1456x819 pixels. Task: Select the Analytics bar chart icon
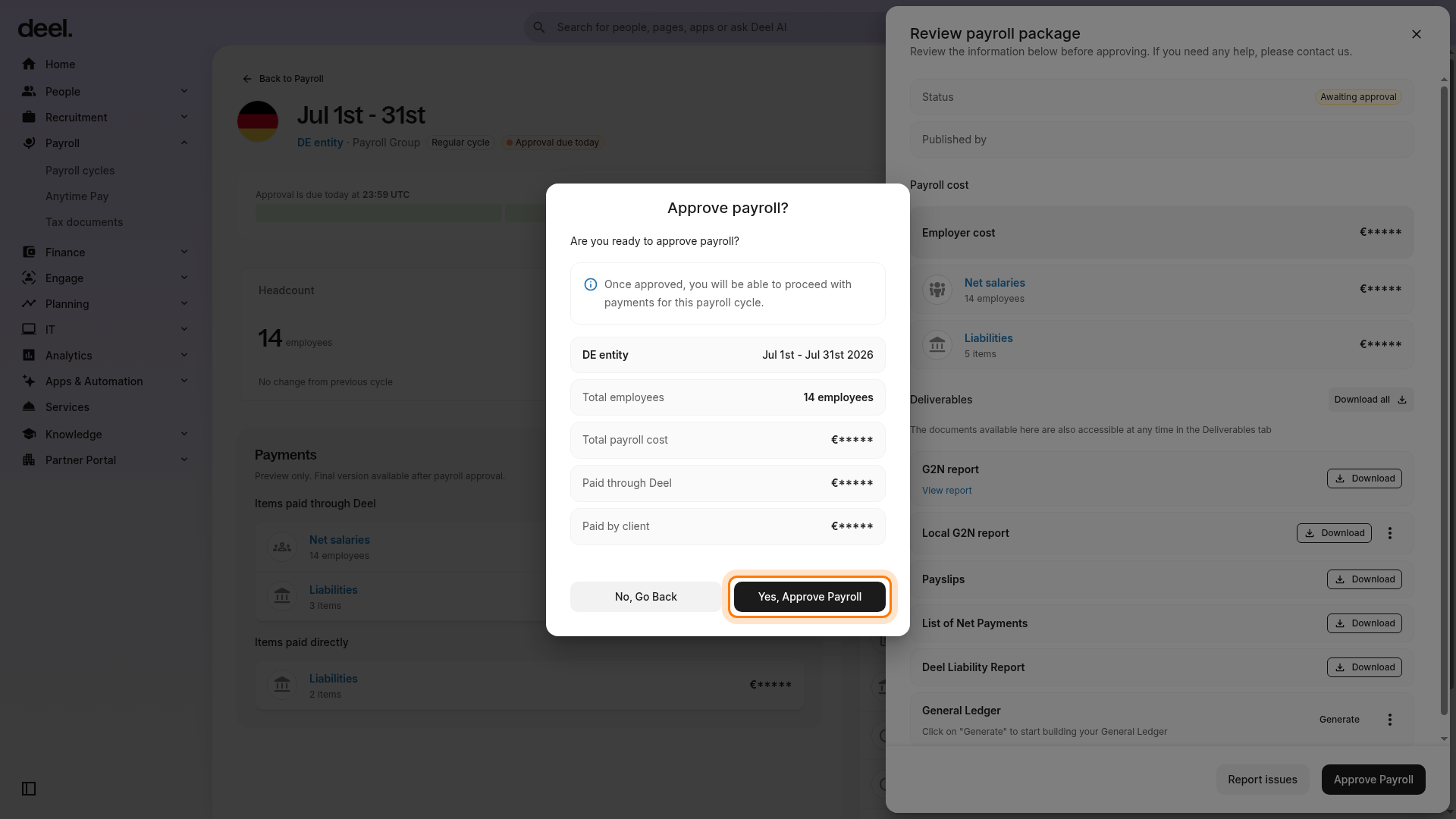[x=29, y=356]
